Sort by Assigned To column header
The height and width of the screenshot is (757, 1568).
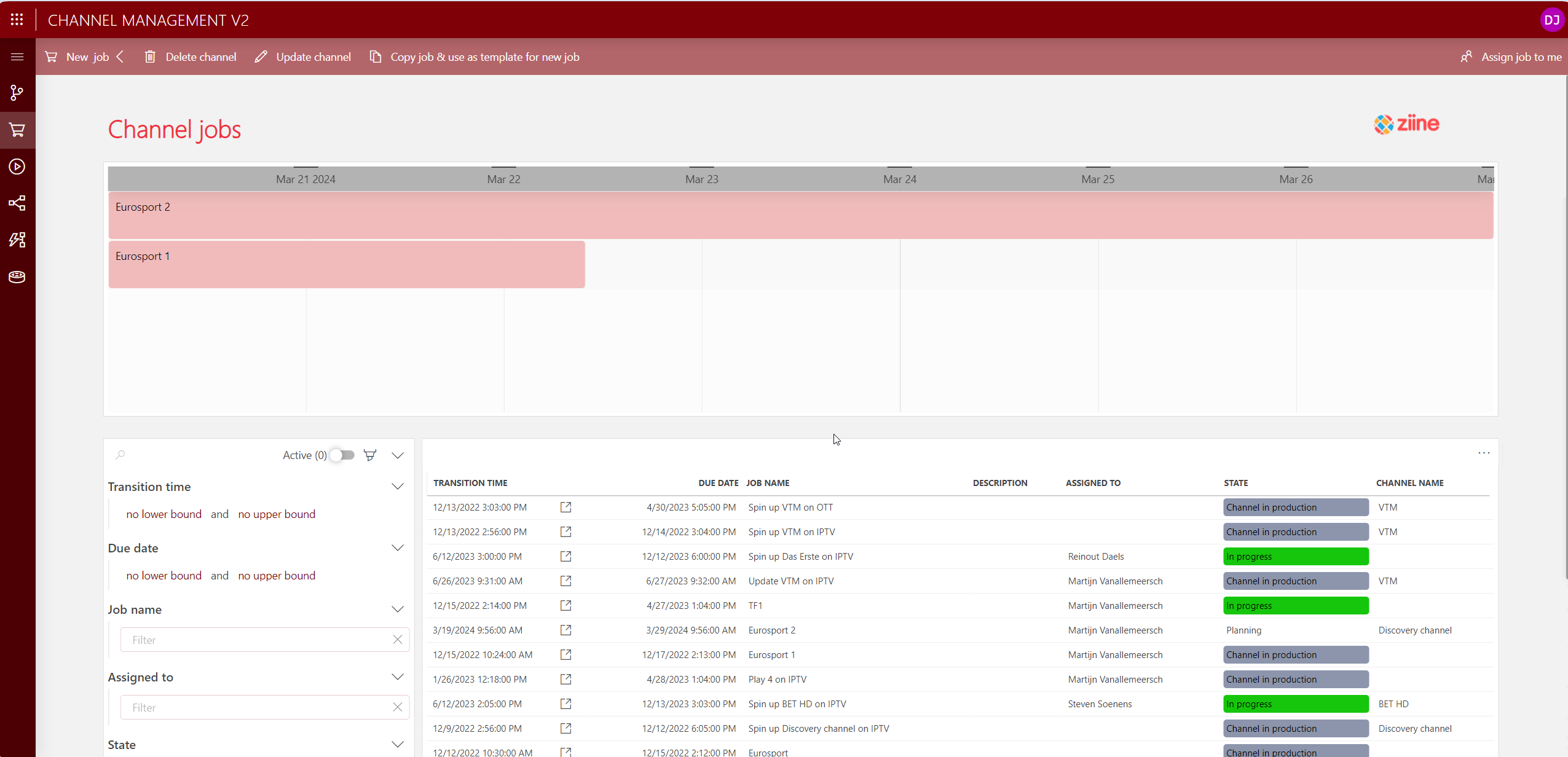coord(1093,483)
